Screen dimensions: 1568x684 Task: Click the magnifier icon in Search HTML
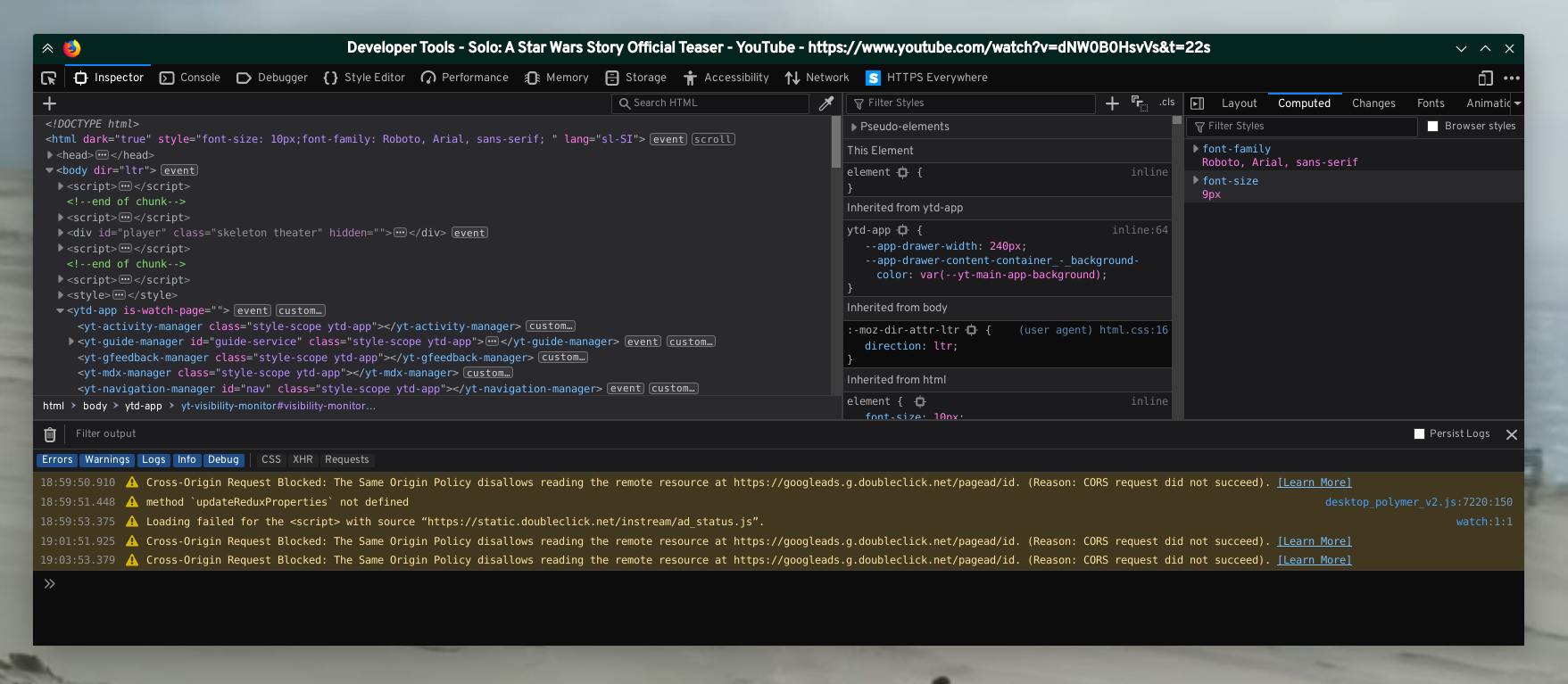click(x=626, y=103)
